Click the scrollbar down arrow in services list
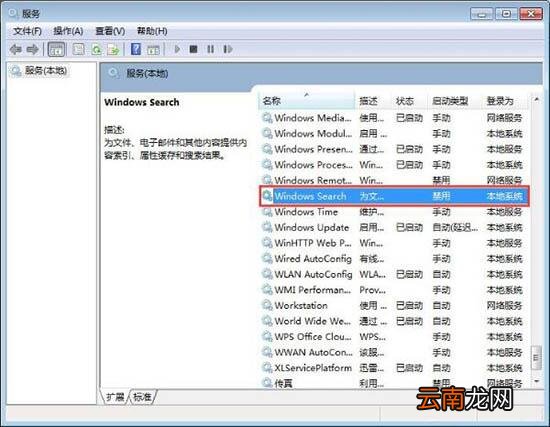 [536, 381]
